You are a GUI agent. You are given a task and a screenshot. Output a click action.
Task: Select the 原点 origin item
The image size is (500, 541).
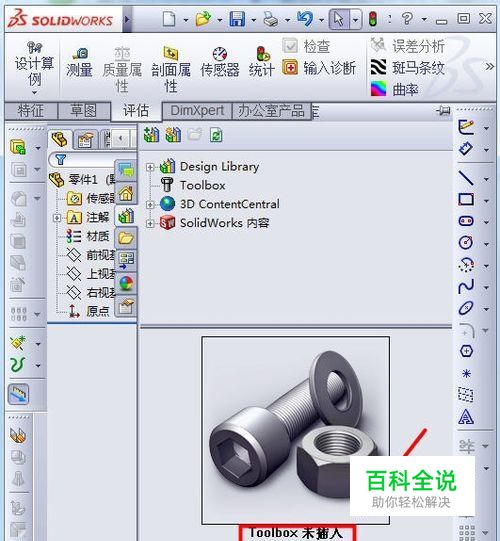point(88,311)
